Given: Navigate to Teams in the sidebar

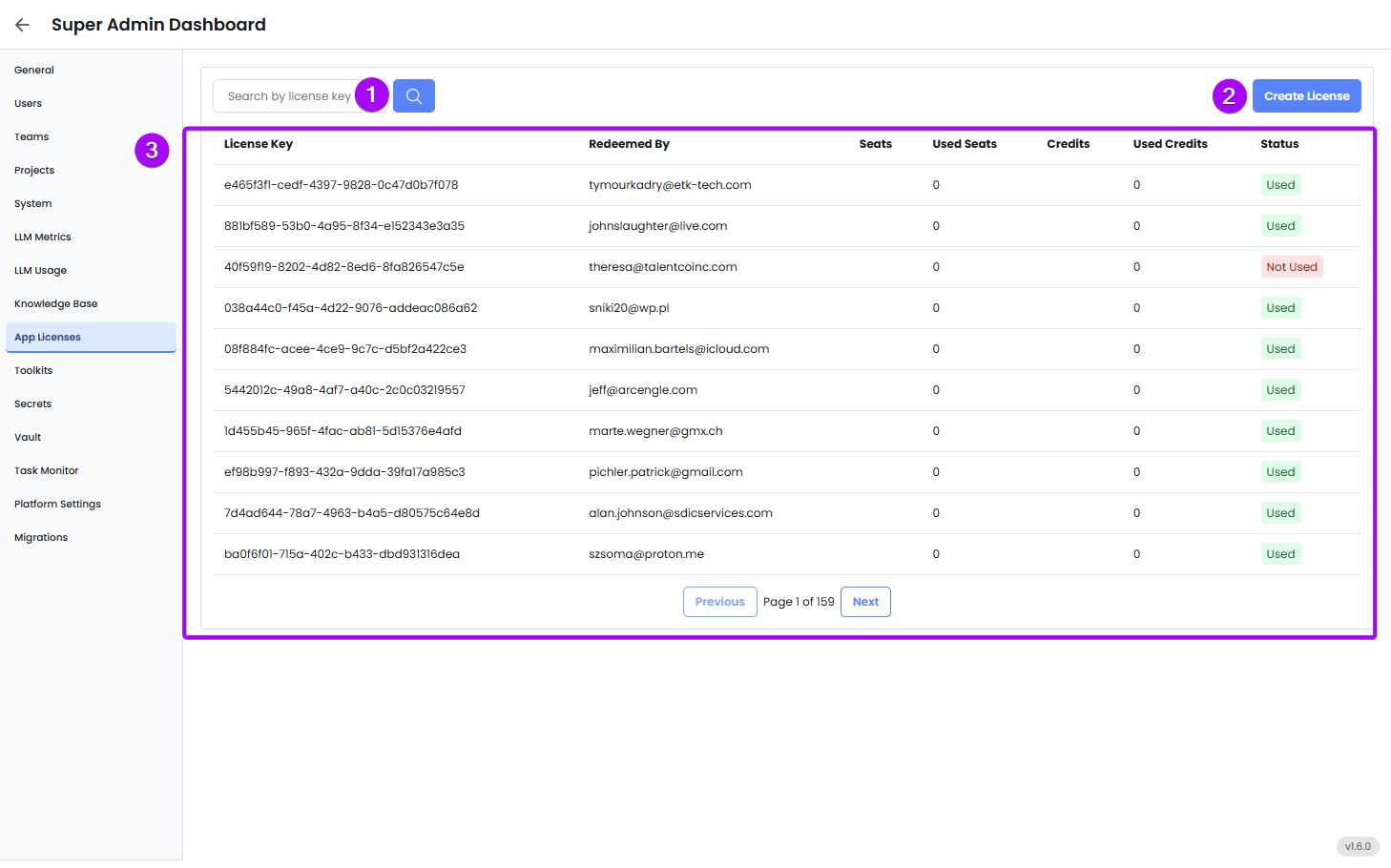Looking at the screenshot, I should pyautogui.click(x=31, y=136).
